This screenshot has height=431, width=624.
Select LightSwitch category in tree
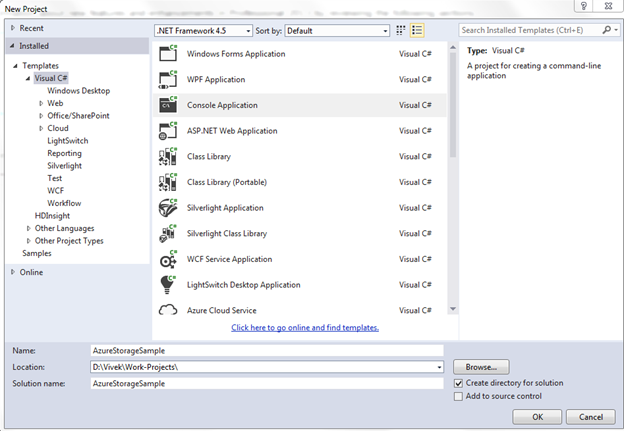(68, 141)
